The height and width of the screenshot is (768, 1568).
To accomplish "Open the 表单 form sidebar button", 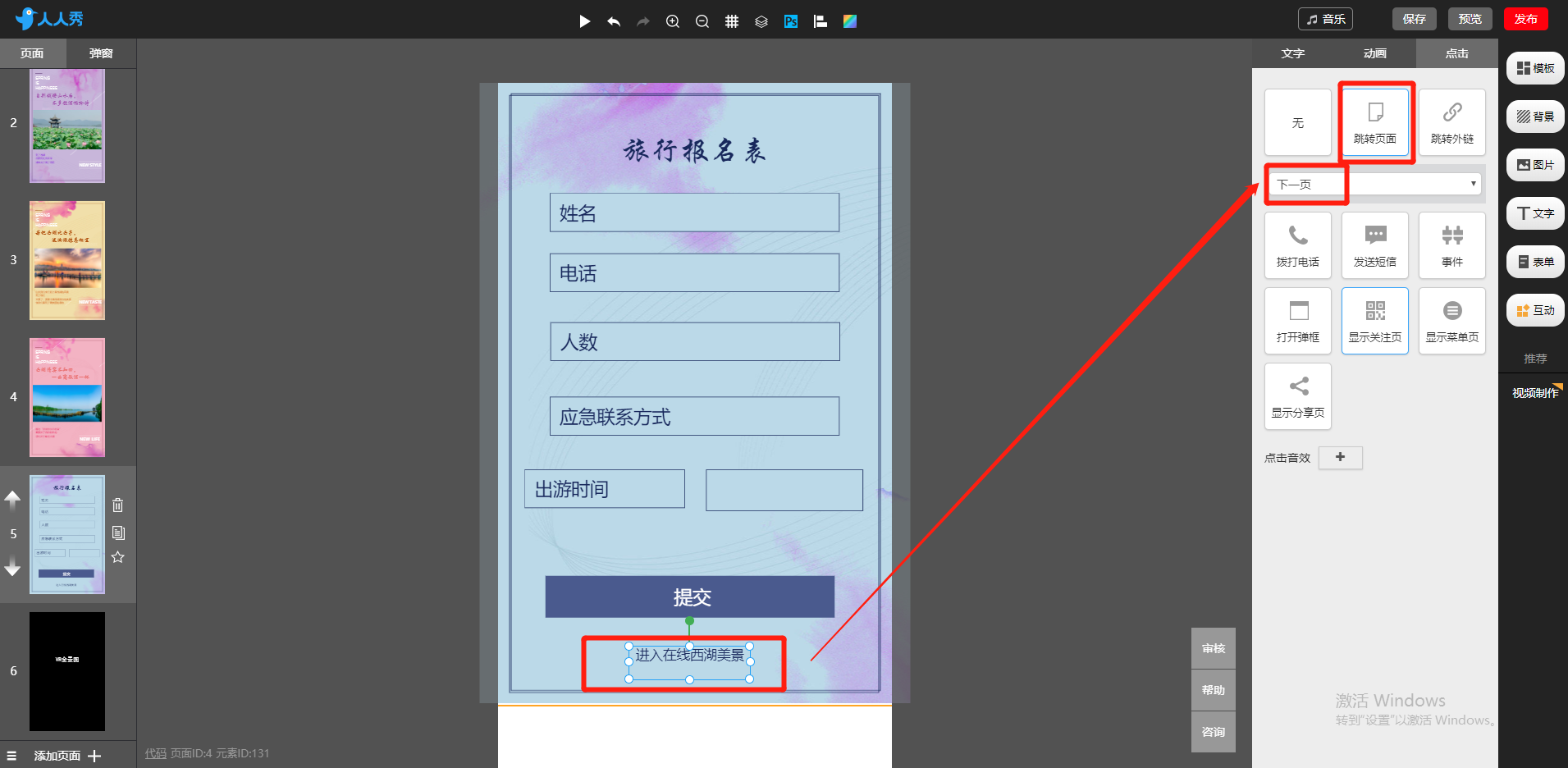I will click(x=1535, y=262).
